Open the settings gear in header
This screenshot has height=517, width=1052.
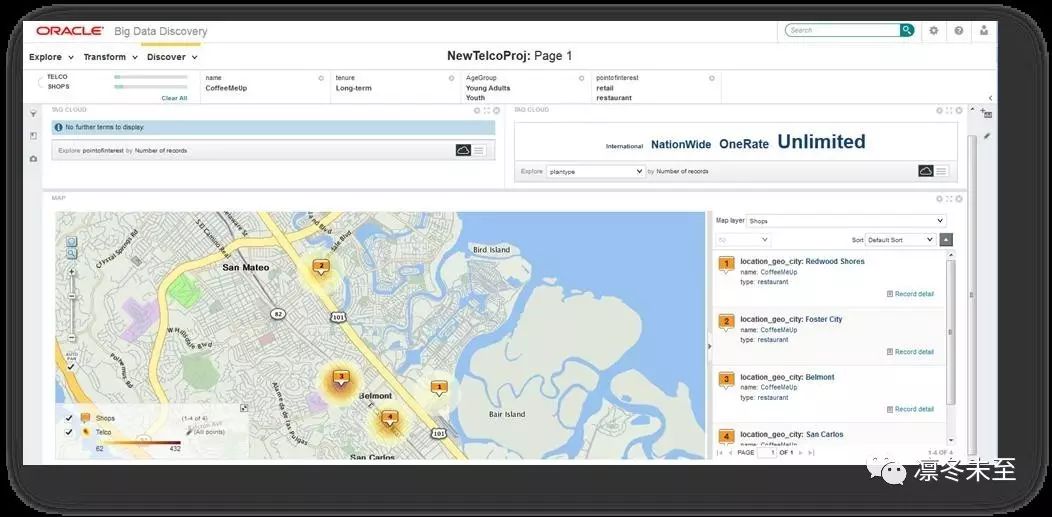point(933,30)
